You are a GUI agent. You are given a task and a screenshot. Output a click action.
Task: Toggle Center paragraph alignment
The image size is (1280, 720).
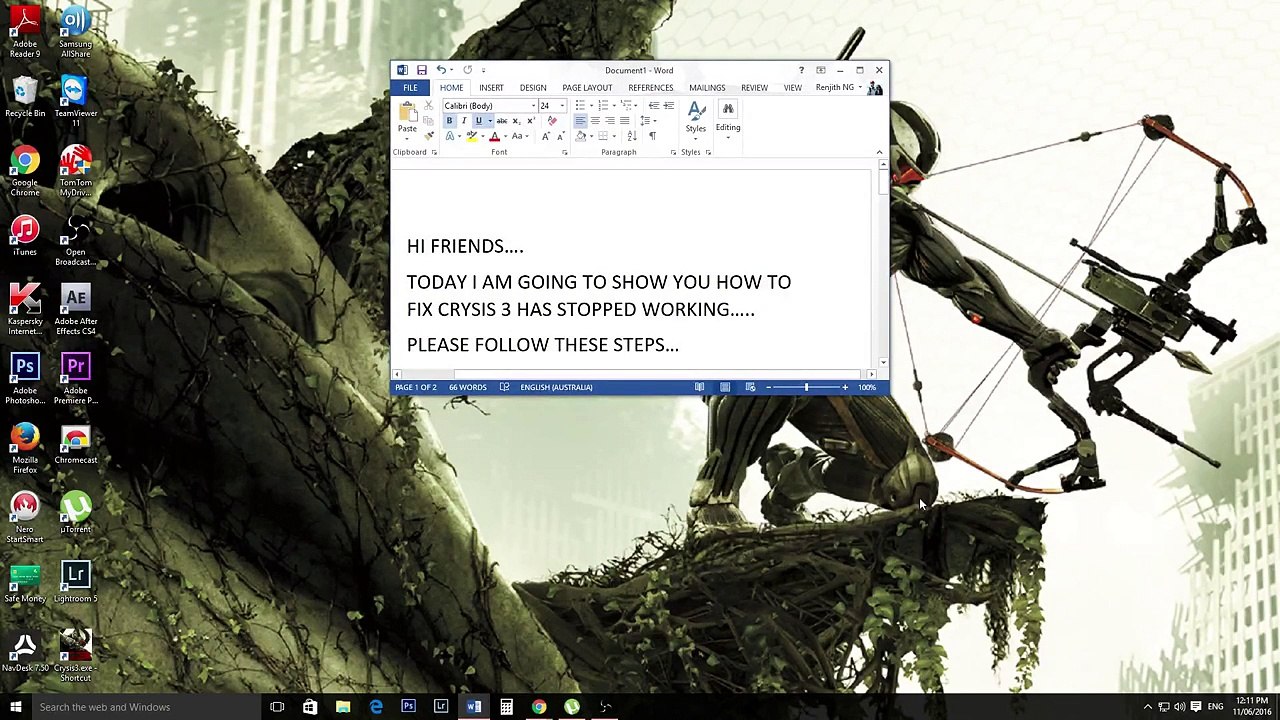tap(595, 121)
